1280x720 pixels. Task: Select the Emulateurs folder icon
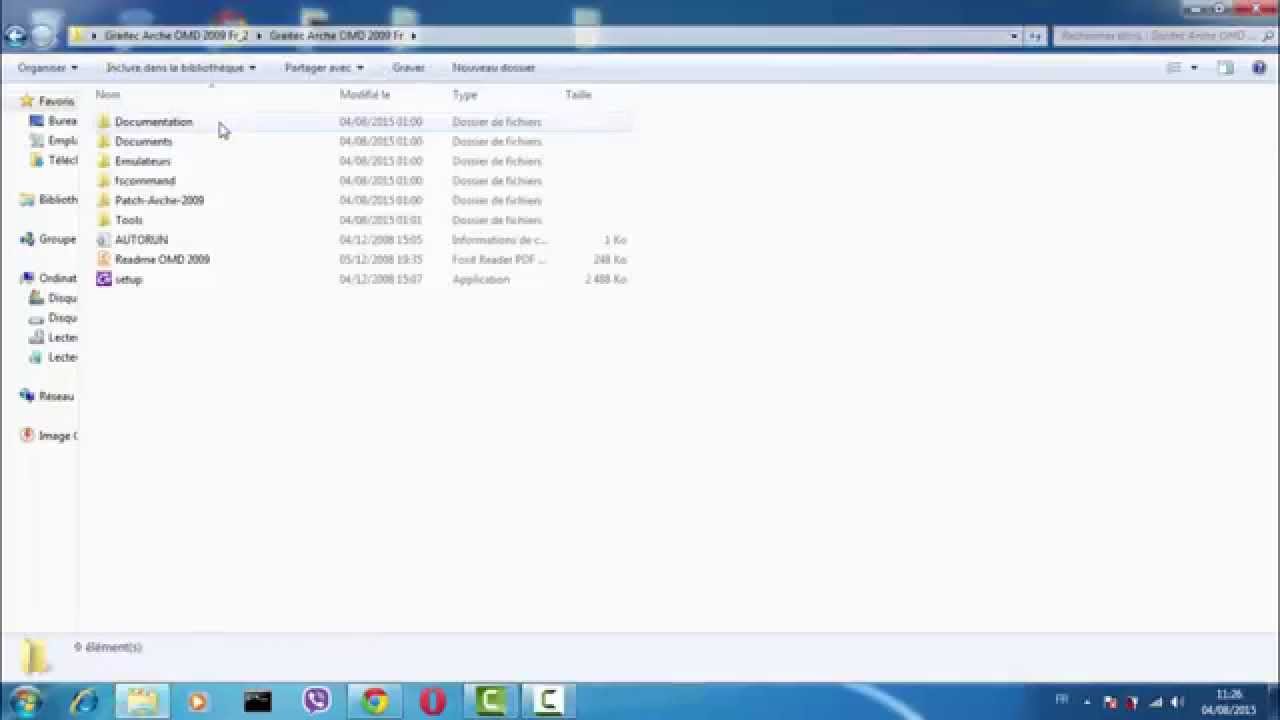pos(104,161)
